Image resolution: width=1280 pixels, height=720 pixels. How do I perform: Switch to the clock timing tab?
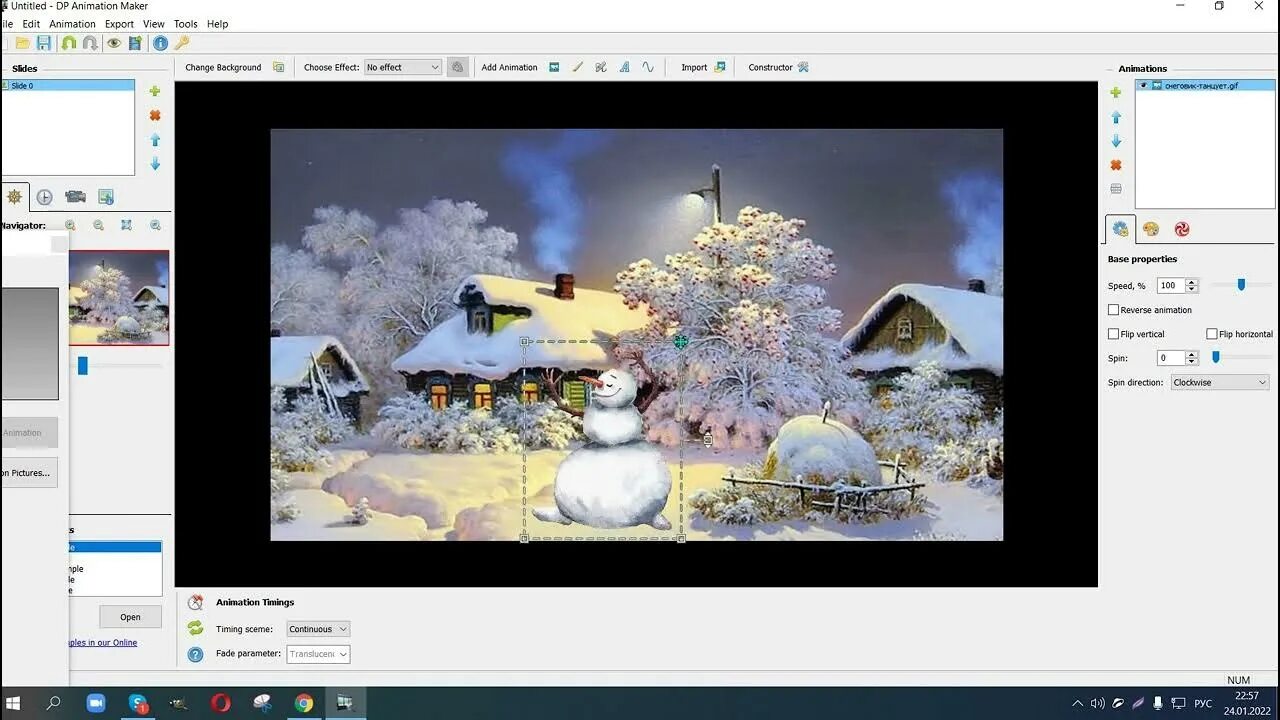(x=44, y=197)
